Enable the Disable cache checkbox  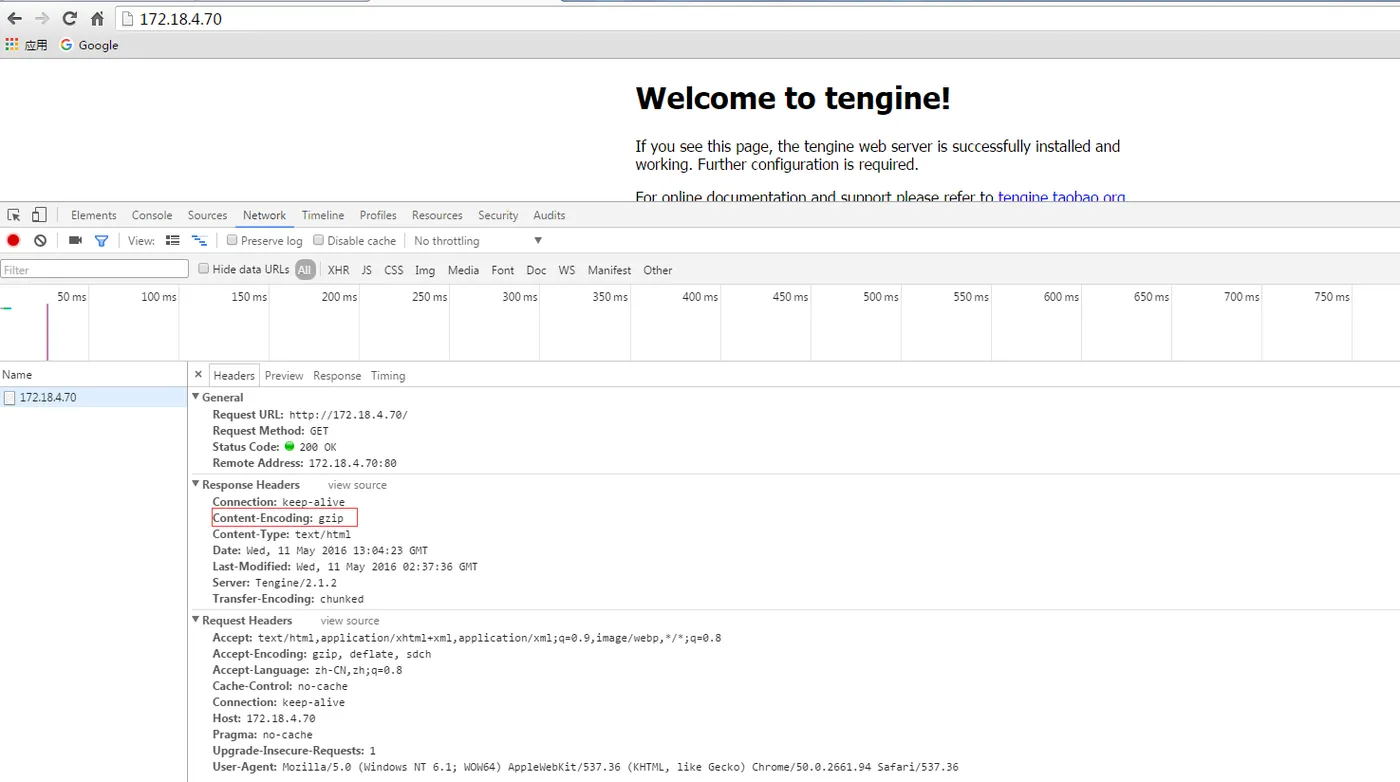[318, 240]
